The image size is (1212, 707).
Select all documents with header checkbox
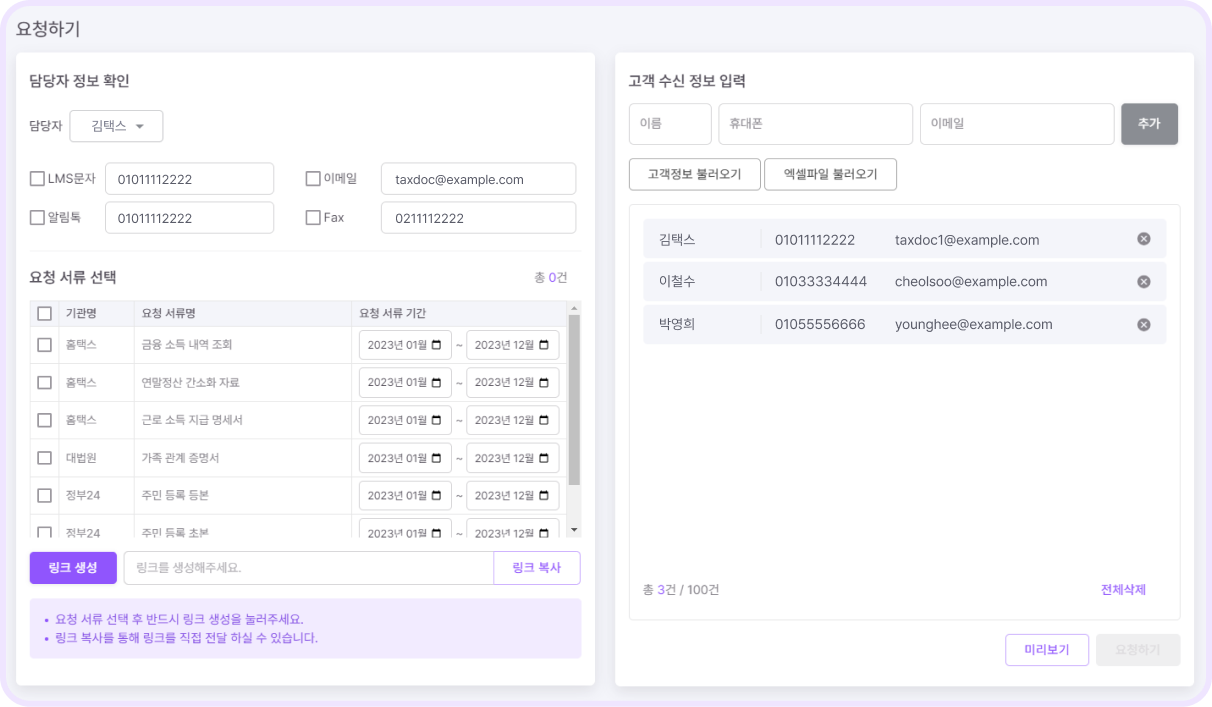point(44,314)
